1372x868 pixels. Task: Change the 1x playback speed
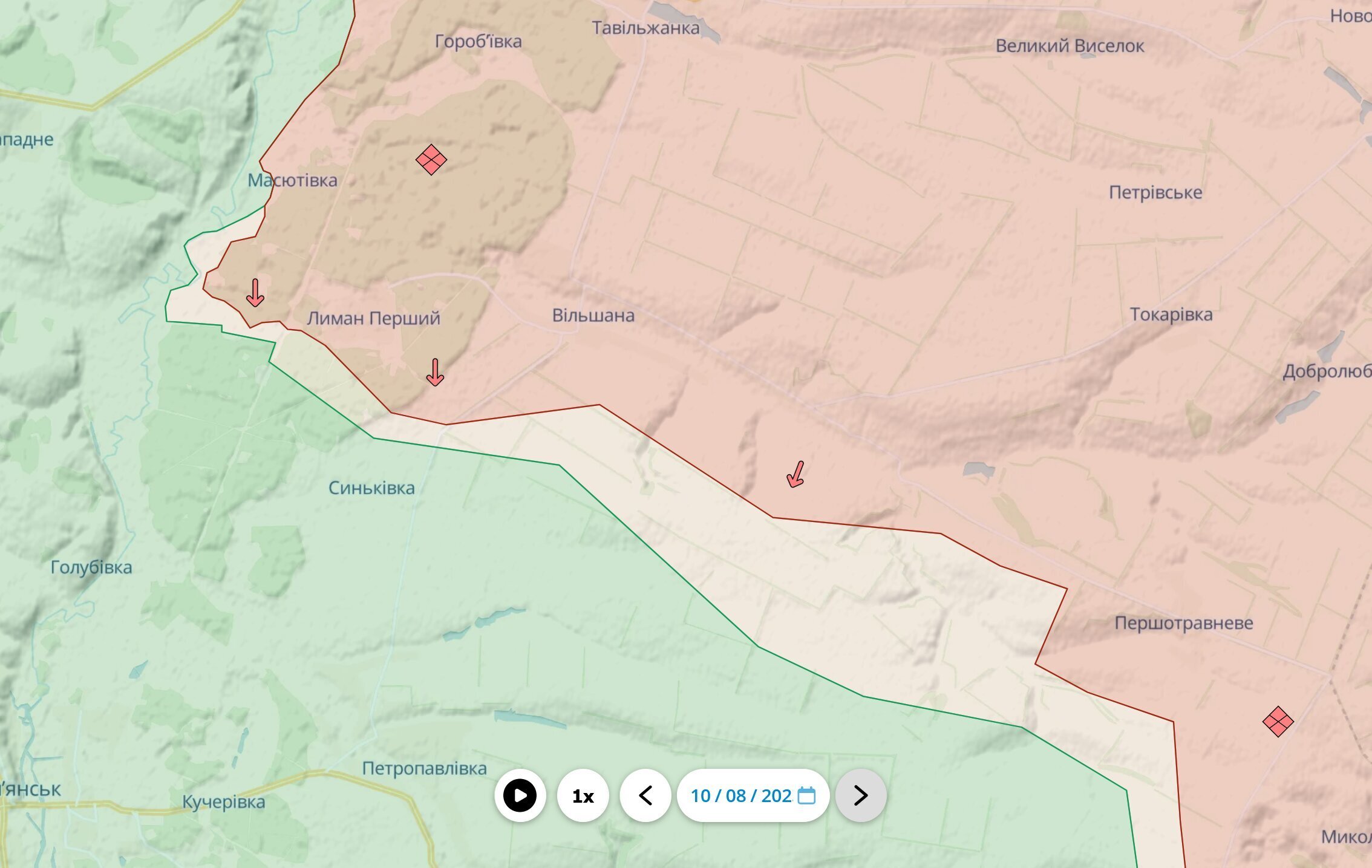[x=583, y=796]
